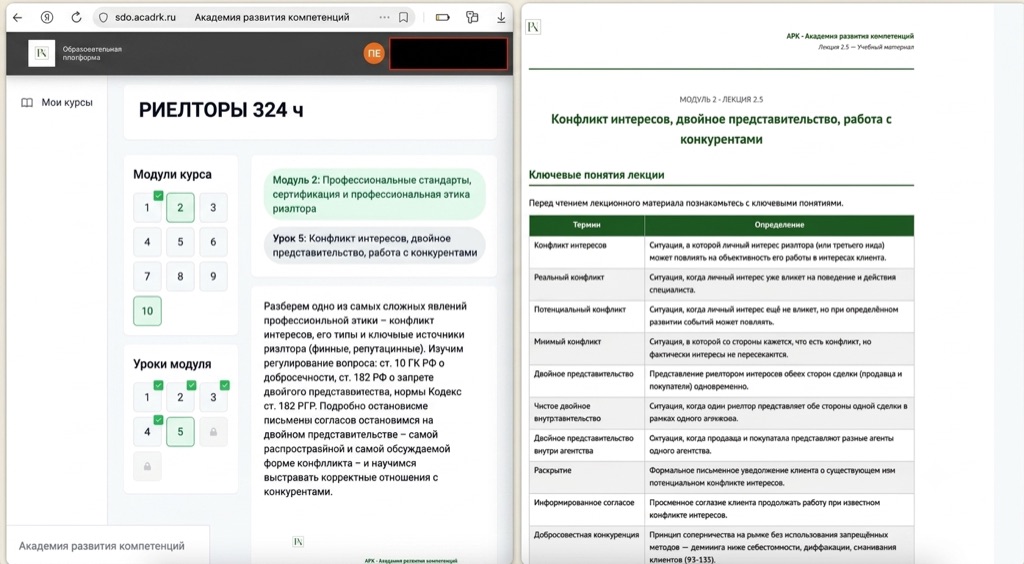Click the battery saver toolbar icon
This screenshot has width=1024, height=564.
click(x=443, y=18)
